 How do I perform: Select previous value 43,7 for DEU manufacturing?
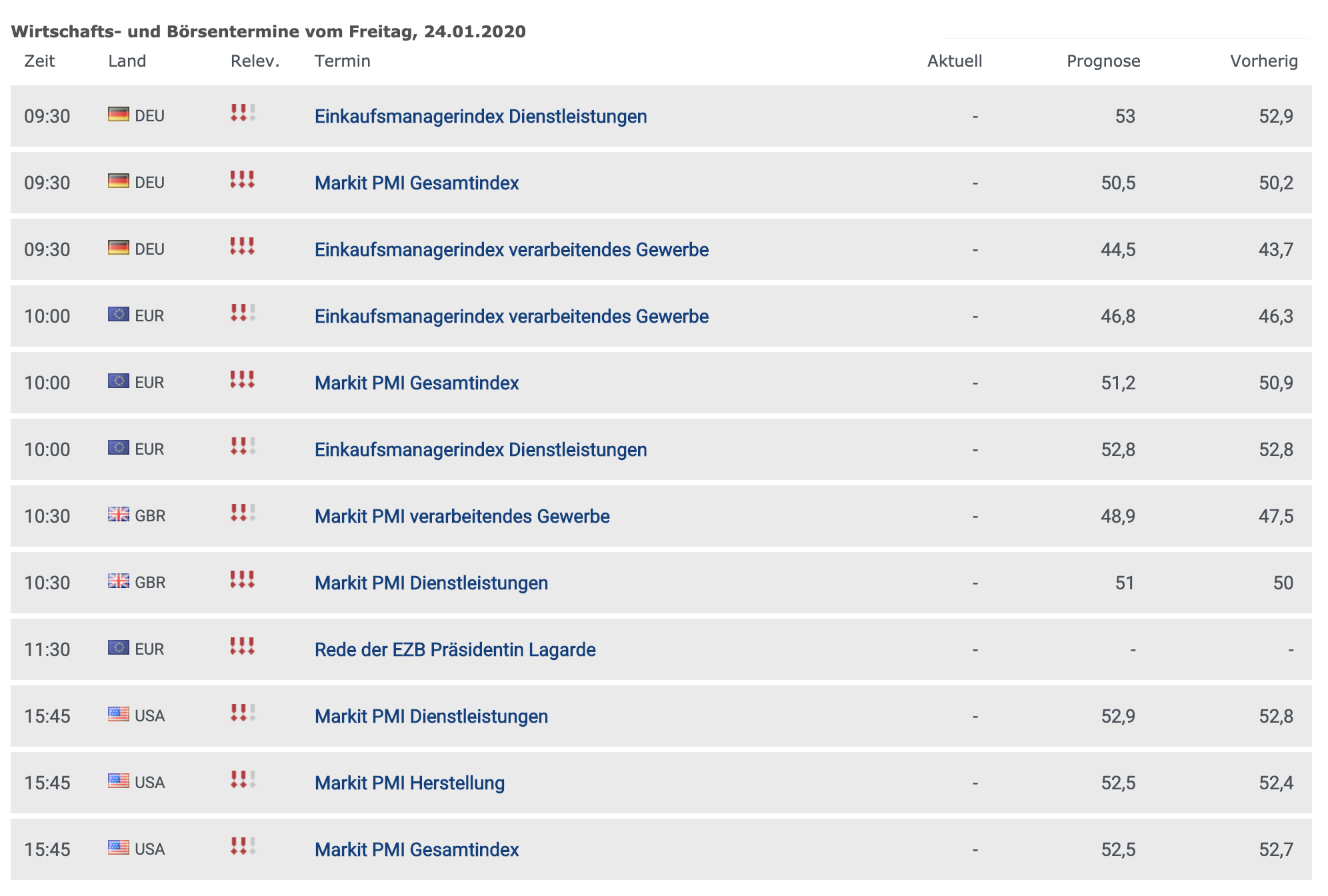click(1276, 249)
